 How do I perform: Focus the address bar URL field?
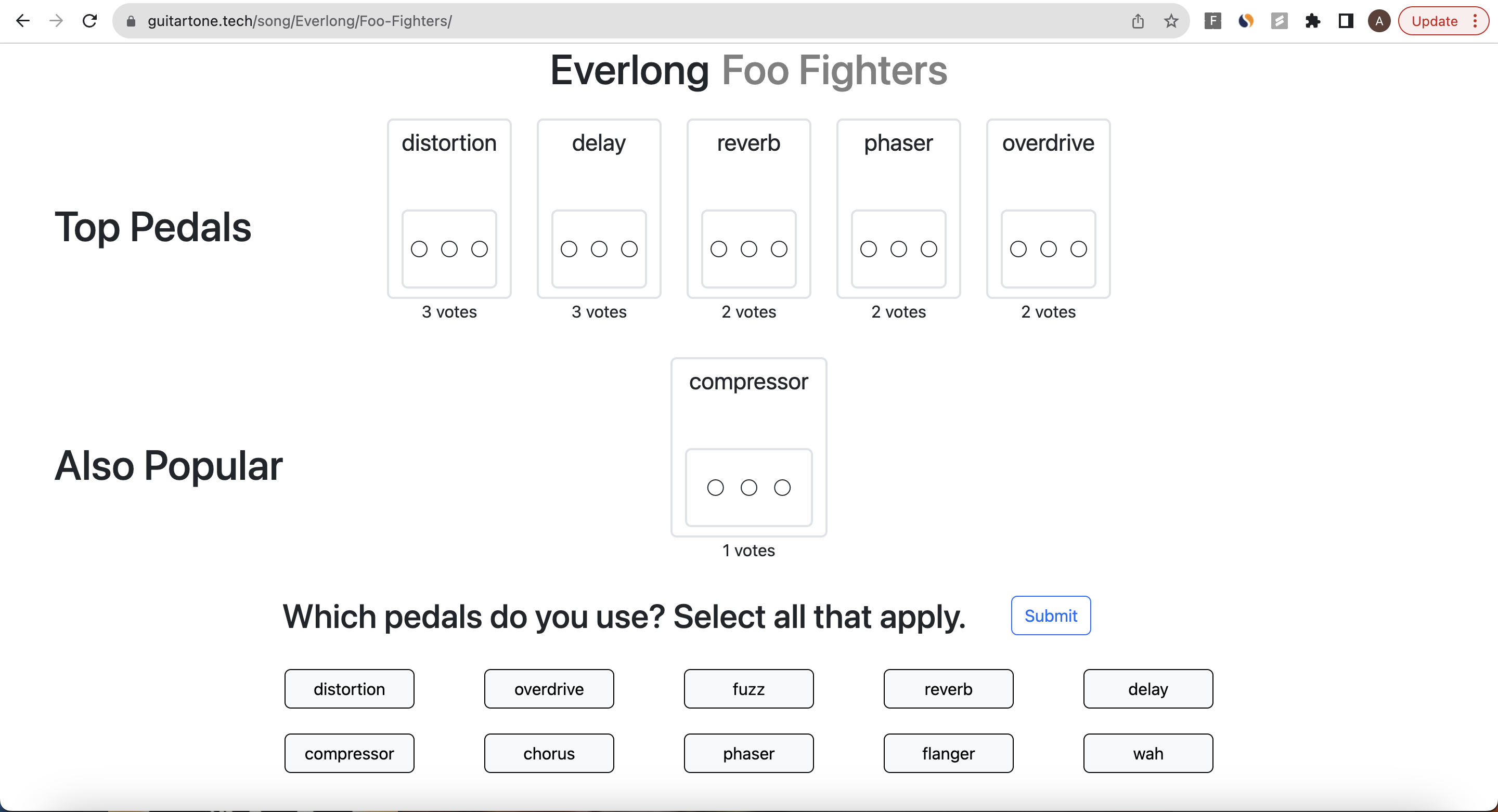pos(582,21)
